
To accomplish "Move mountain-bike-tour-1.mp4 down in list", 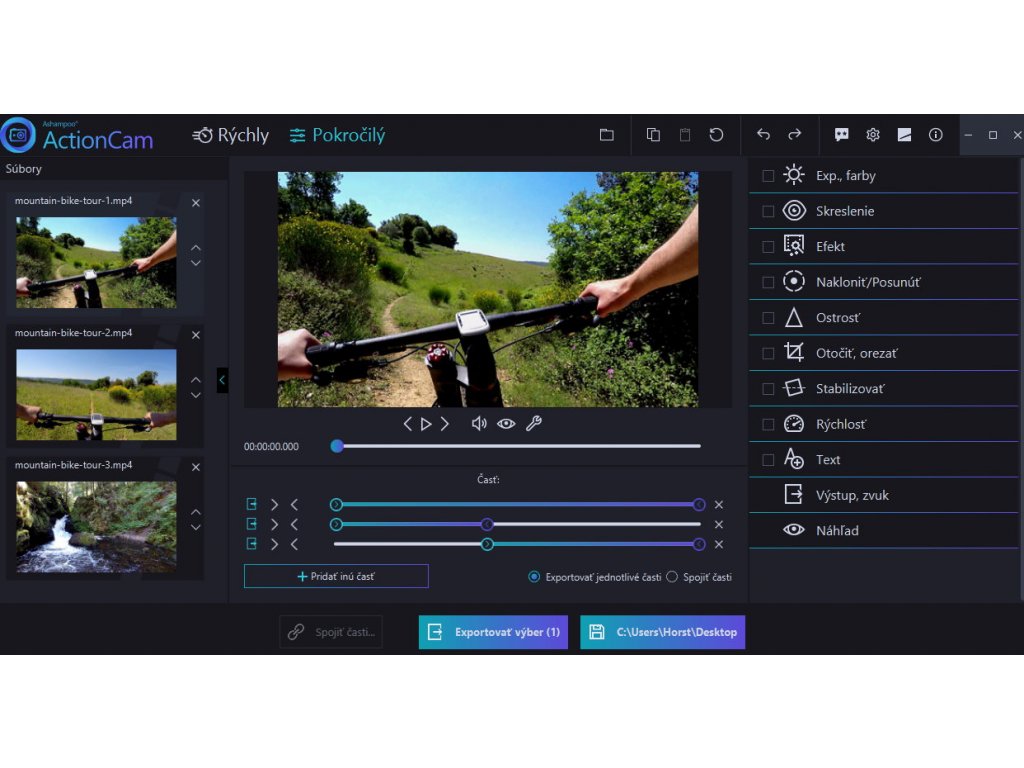I will pos(196,263).
